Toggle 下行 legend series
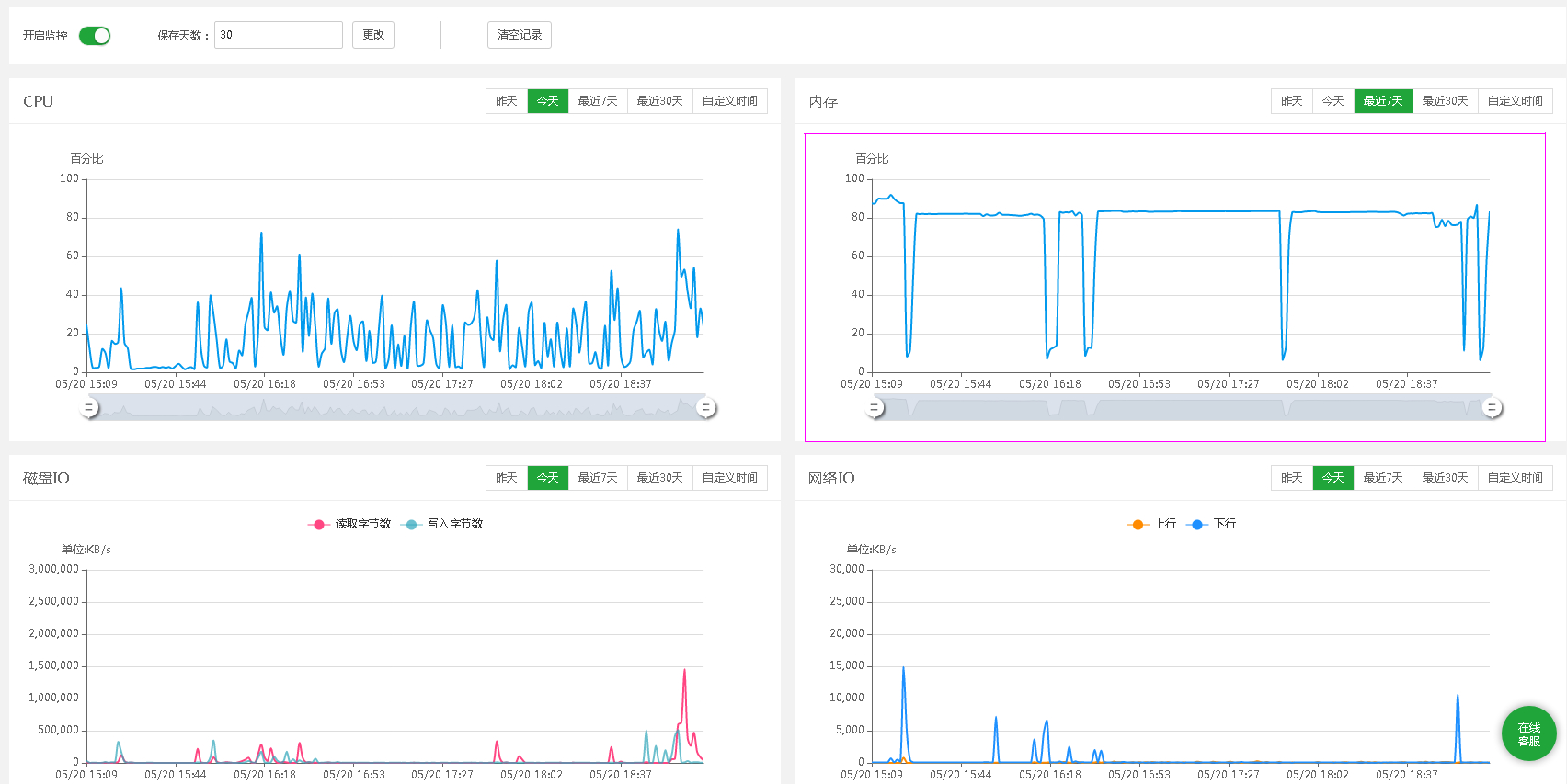 tap(1211, 524)
